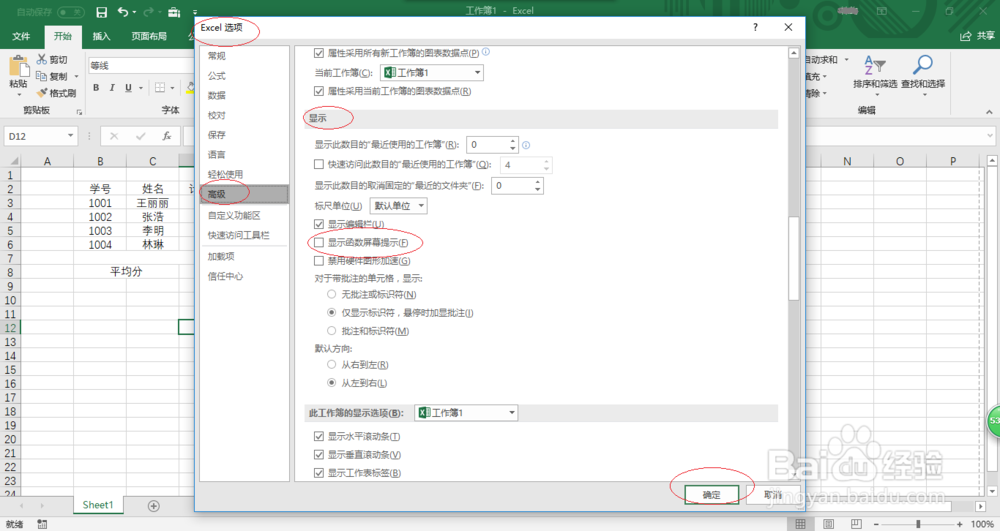Screen dimensions: 1000x531
Task: Uncheck 显示工作表标签 checkbox
Action: coord(319,473)
